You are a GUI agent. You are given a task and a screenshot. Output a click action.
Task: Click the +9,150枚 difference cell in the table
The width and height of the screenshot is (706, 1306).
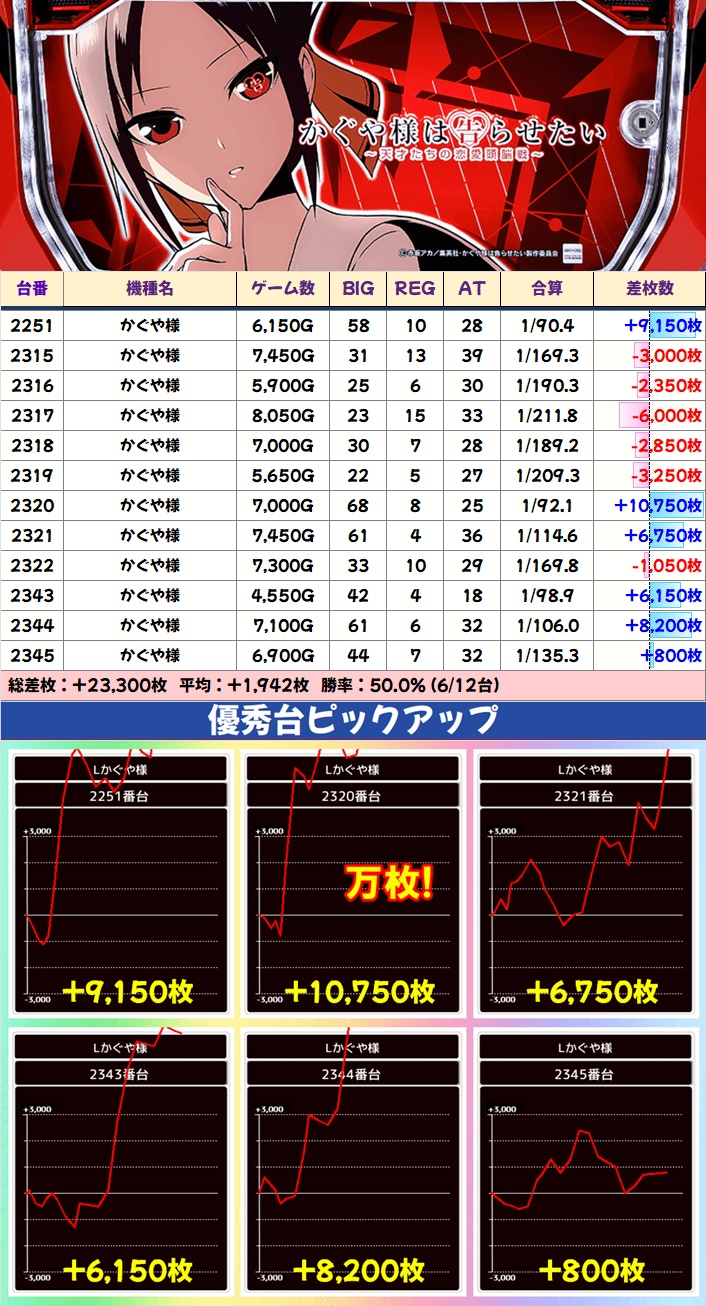[650, 325]
